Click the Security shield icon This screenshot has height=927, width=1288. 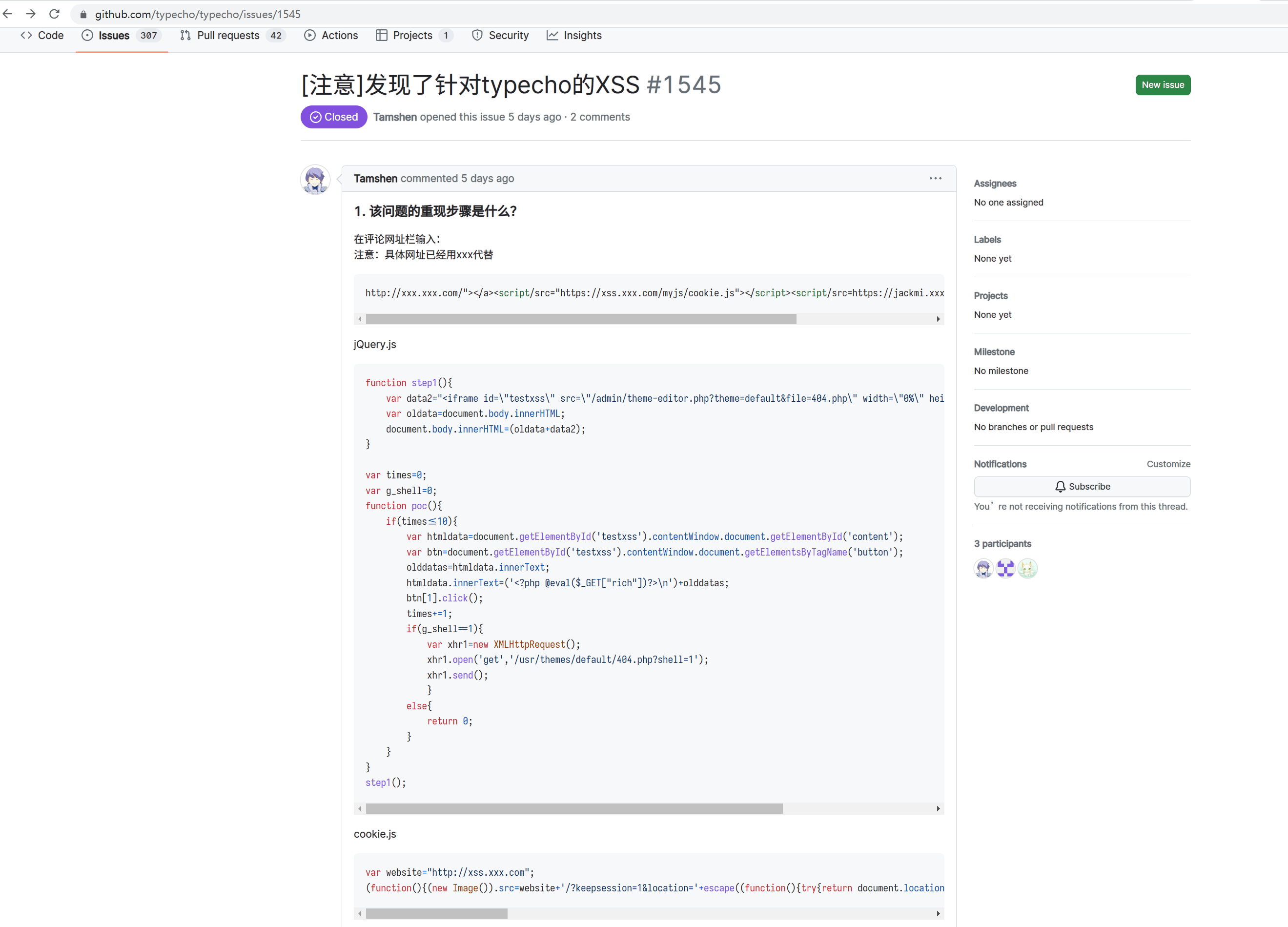(x=477, y=35)
